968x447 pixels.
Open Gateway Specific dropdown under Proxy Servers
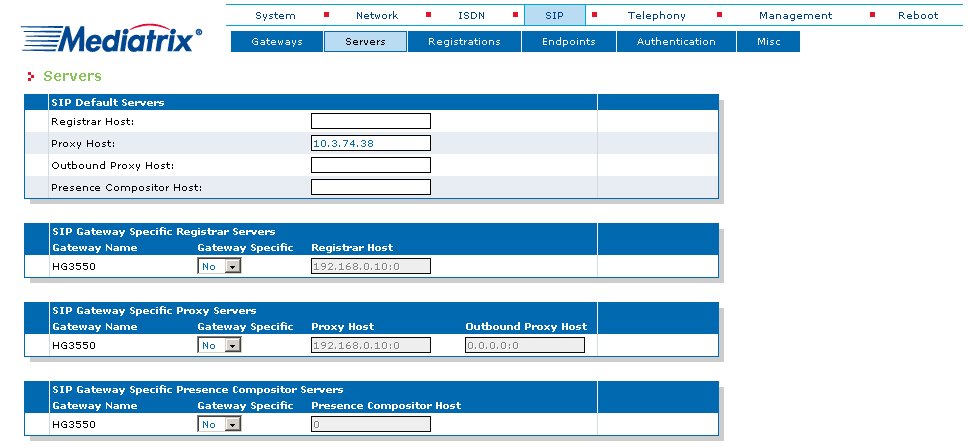(219, 345)
